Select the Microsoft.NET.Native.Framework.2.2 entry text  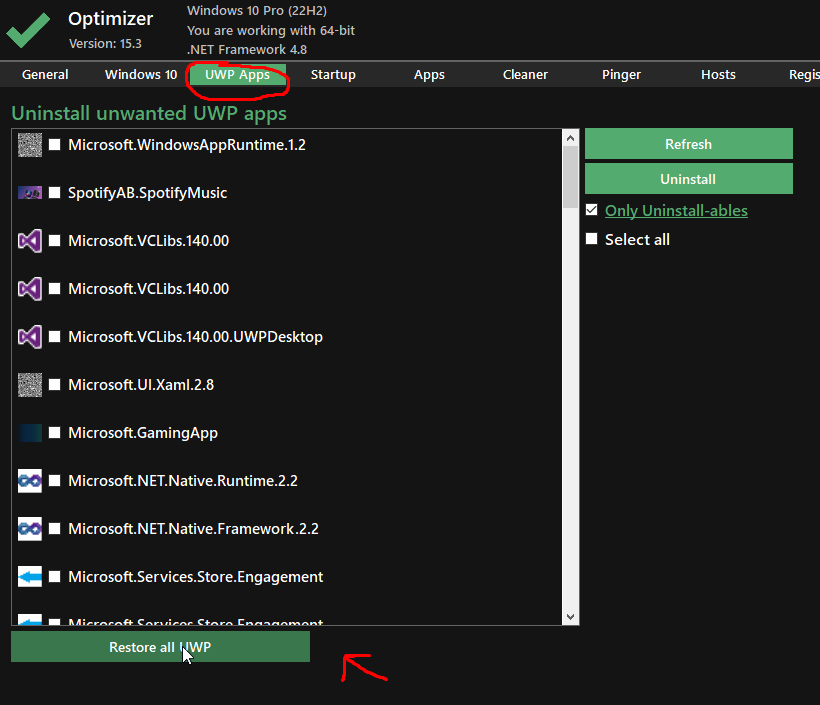(193, 529)
